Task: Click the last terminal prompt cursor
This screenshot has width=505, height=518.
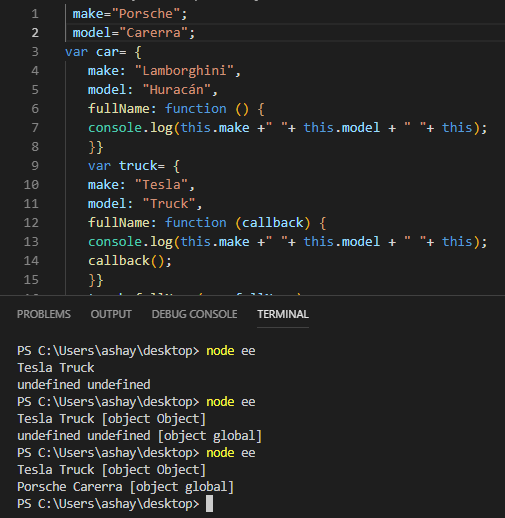Action: (x=209, y=503)
